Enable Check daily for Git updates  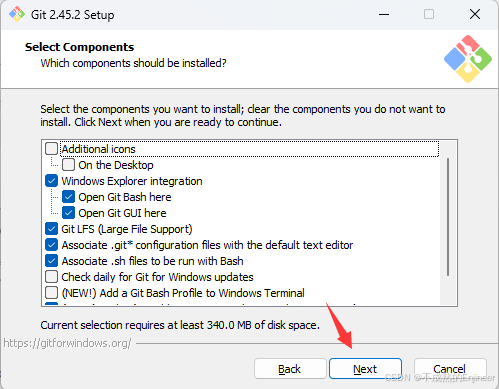[51, 277]
